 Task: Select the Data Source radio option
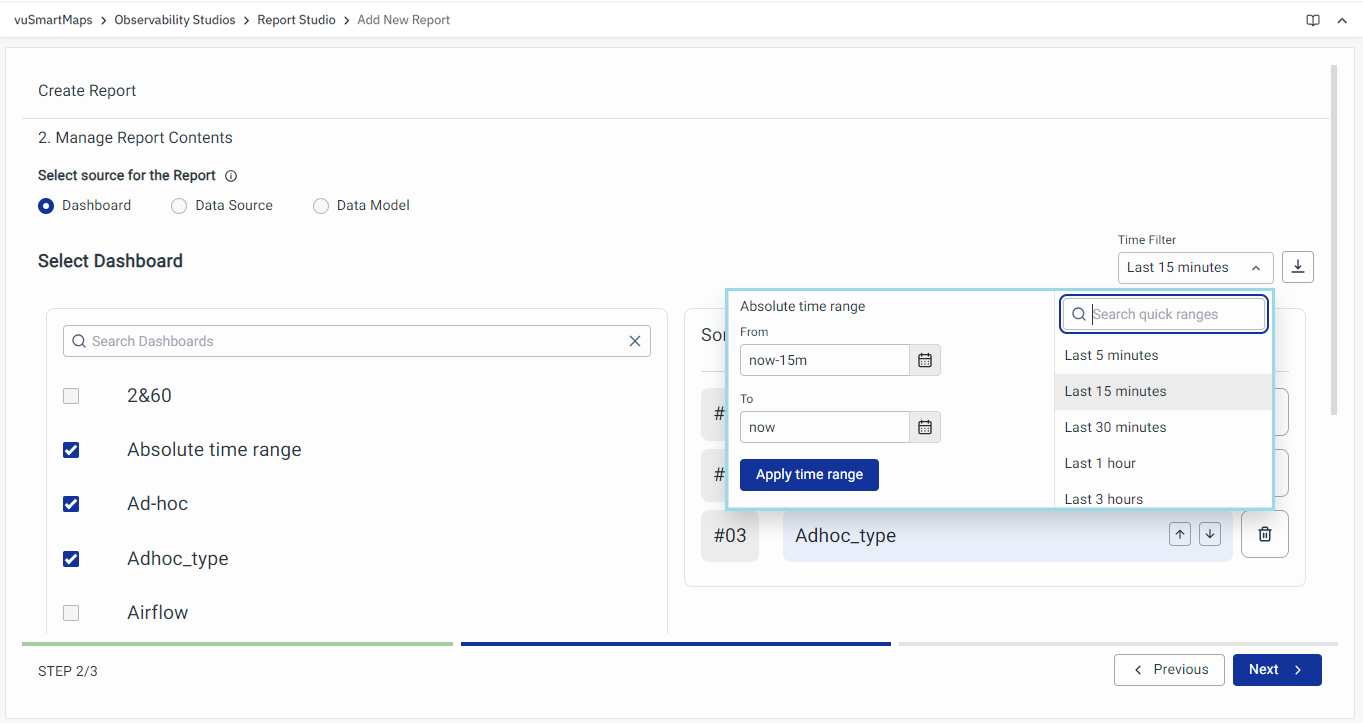179,206
